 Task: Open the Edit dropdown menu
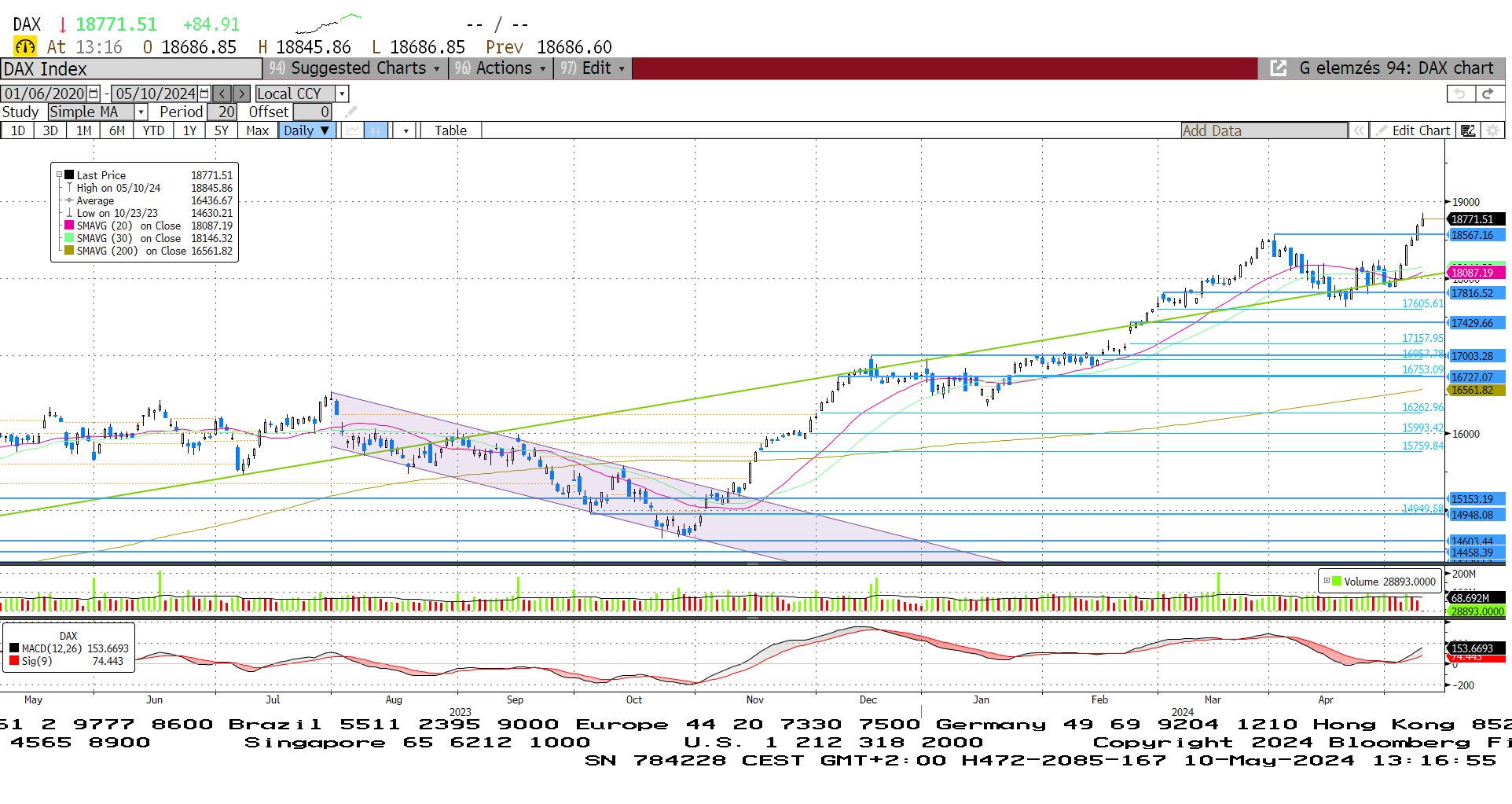tap(593, 68)
